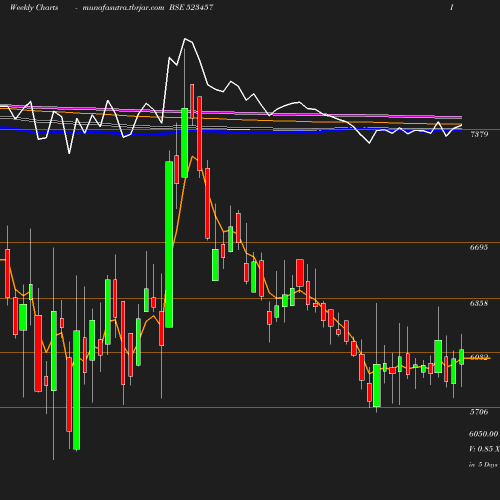Click the 'Weekly Charts' title text
The height and width of the screenshot is (500, 500).
pos(34,8)
